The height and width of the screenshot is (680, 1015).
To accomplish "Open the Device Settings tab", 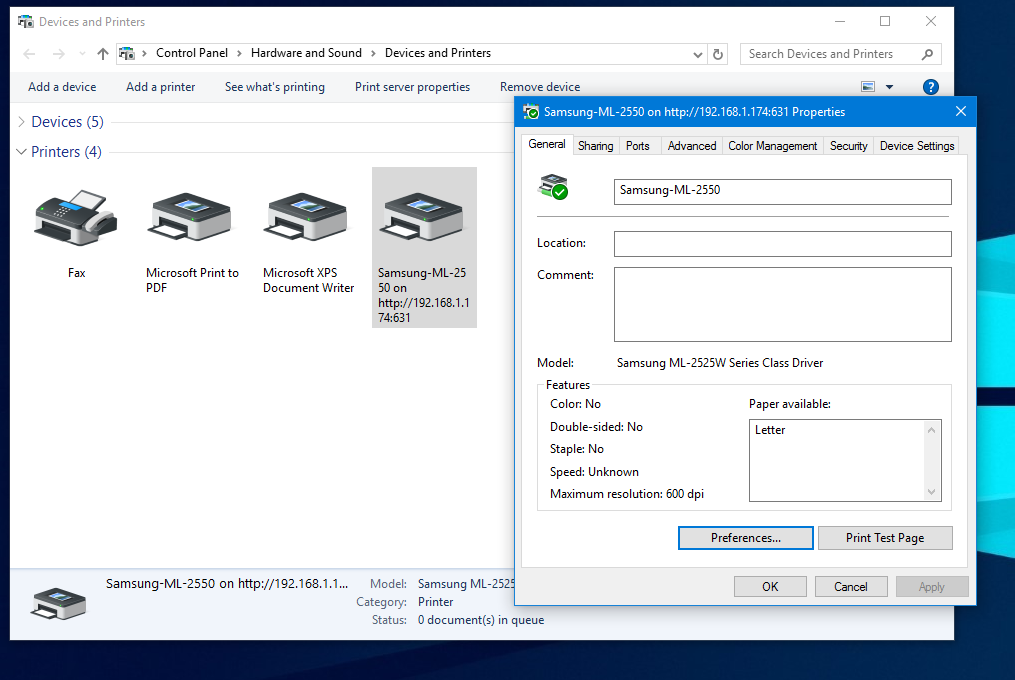I will pyautogui.click(x=916, y=146).
